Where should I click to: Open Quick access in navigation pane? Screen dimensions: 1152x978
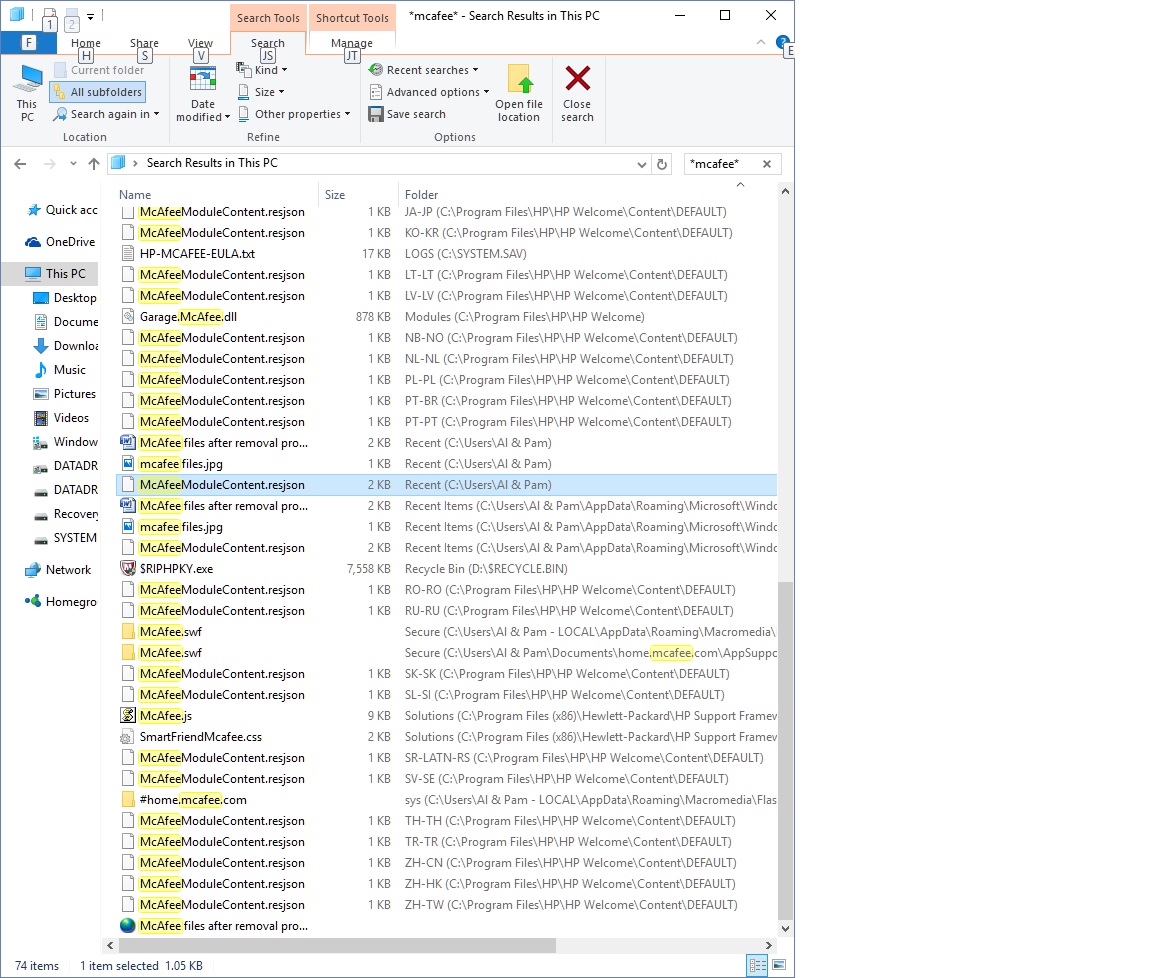pyautogui.click(x=62, y=210)
